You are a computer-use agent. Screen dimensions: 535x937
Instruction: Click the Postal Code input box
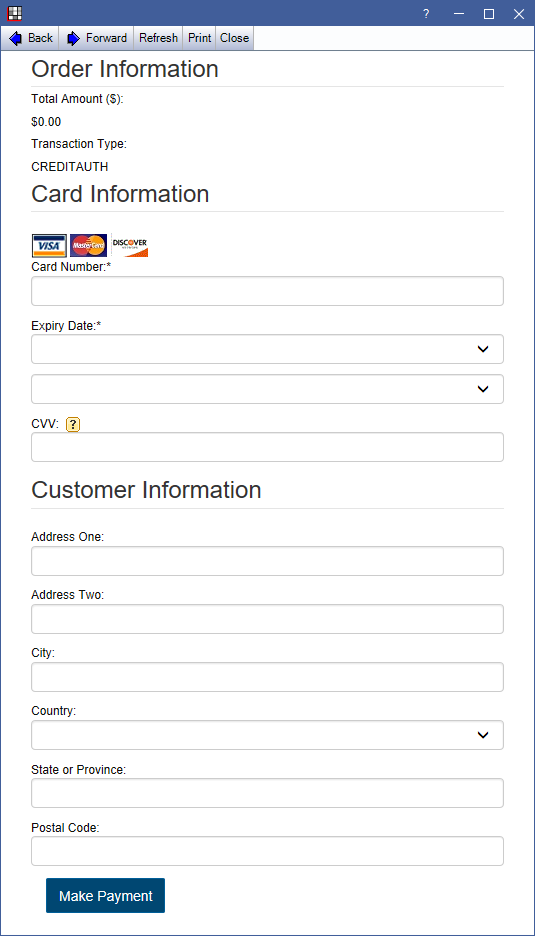click(x=267, y=851)
